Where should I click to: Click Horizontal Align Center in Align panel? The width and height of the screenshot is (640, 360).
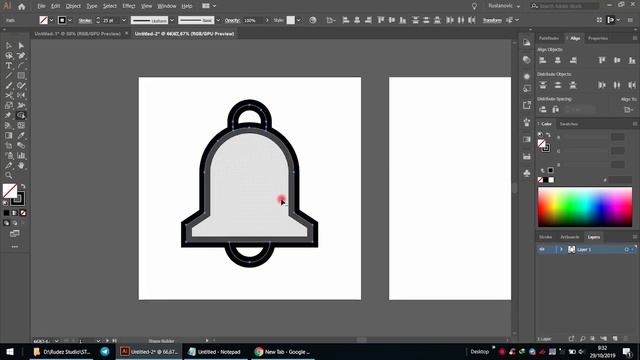tap(558, 60)
